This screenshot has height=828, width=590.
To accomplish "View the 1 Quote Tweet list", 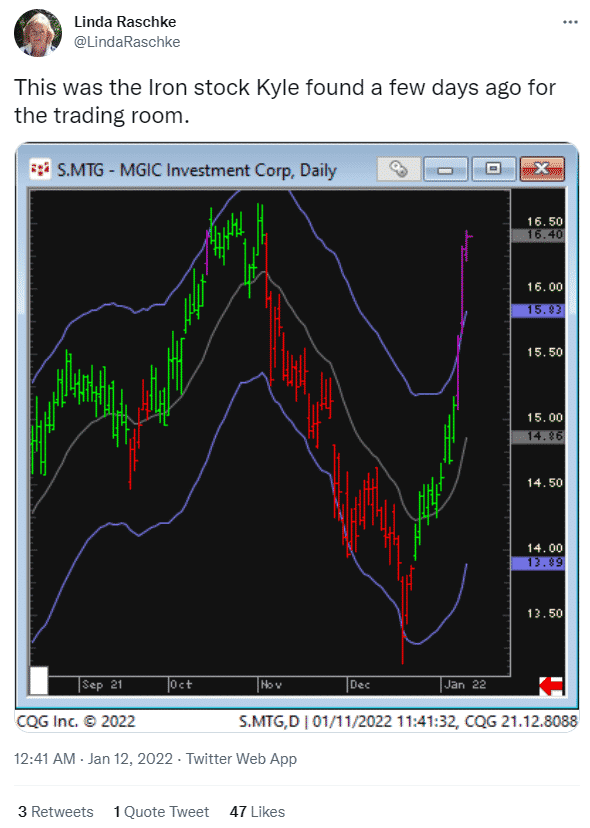I will click(161, 811).
